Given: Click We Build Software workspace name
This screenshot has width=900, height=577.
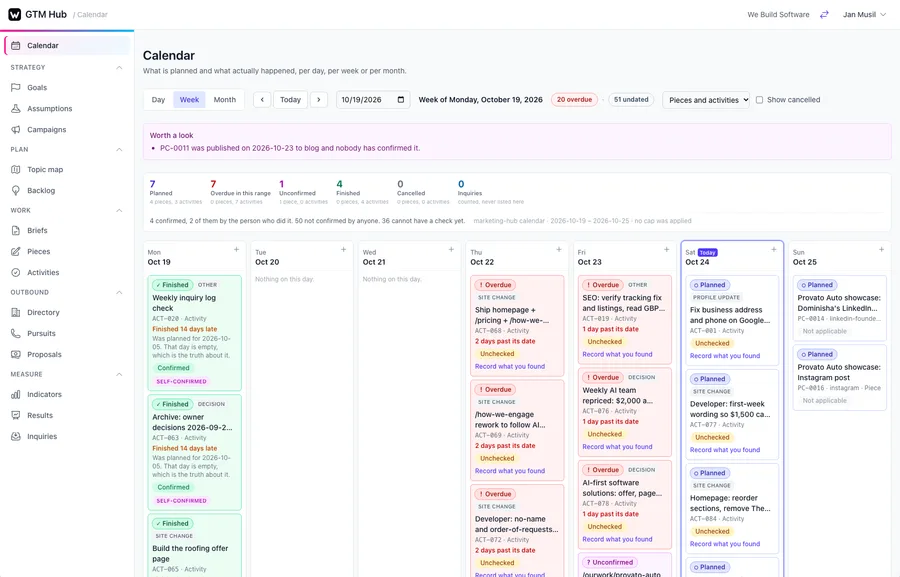Looking at the screenshot, I should 778,14.
